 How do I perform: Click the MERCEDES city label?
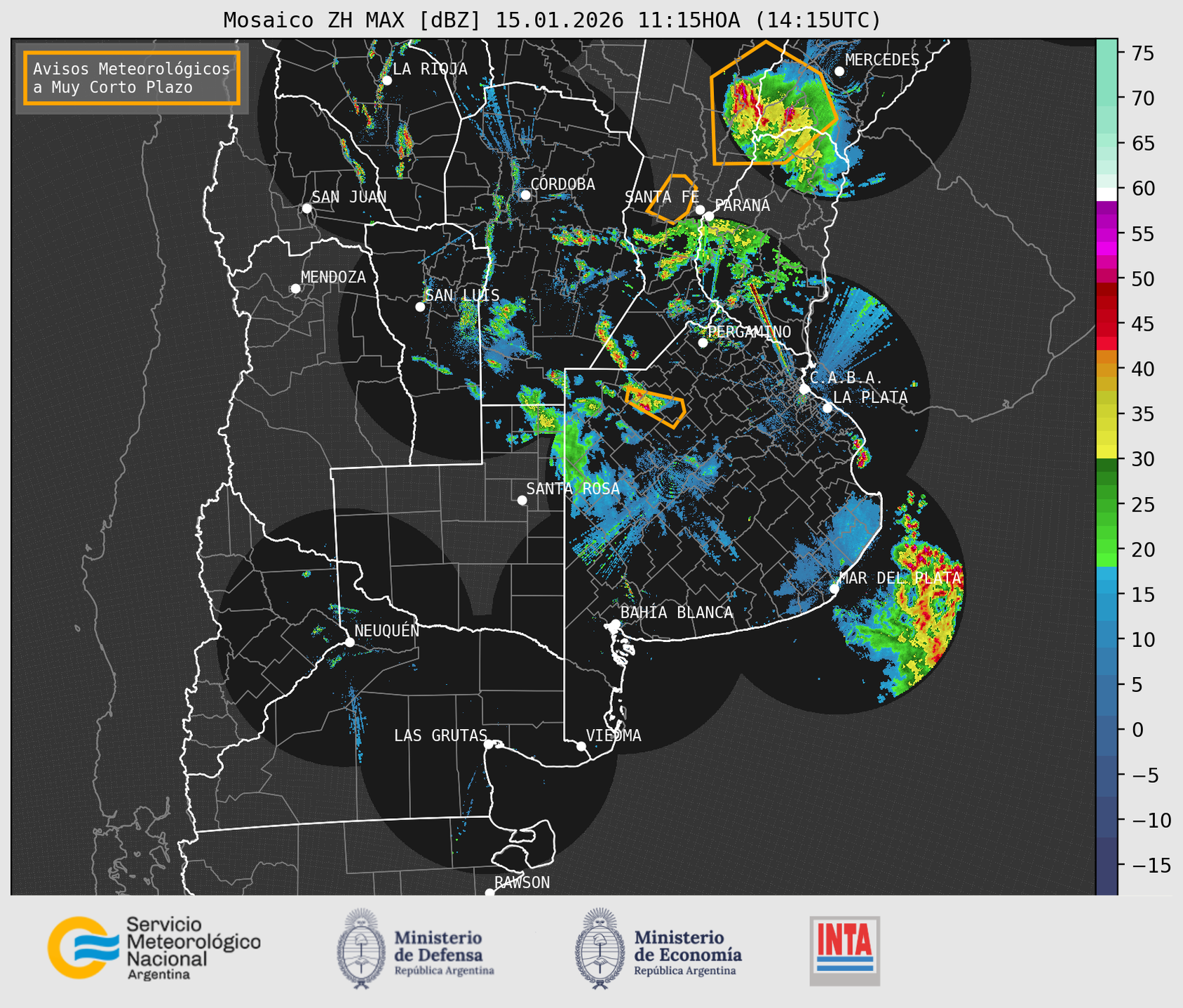882,60
